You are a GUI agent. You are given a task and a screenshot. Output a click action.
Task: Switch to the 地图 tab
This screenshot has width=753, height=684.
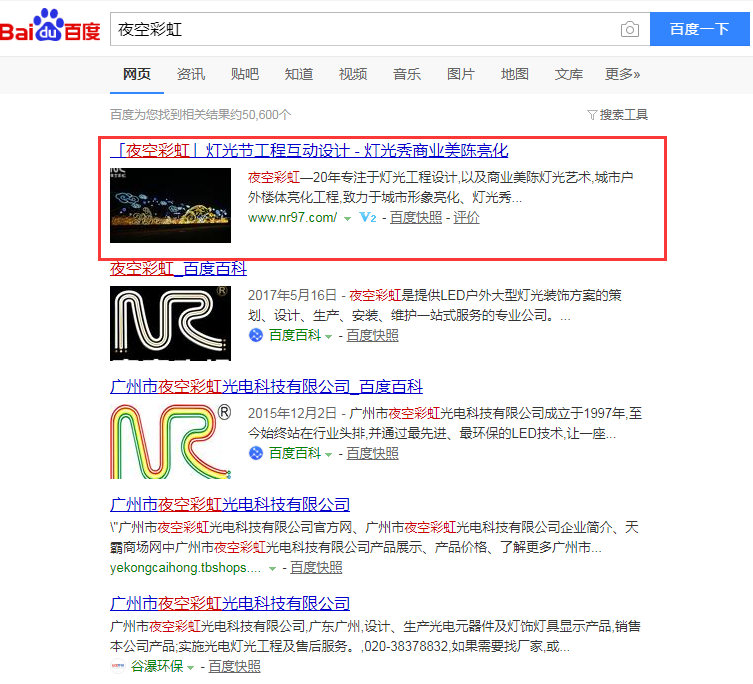point(515,74)
